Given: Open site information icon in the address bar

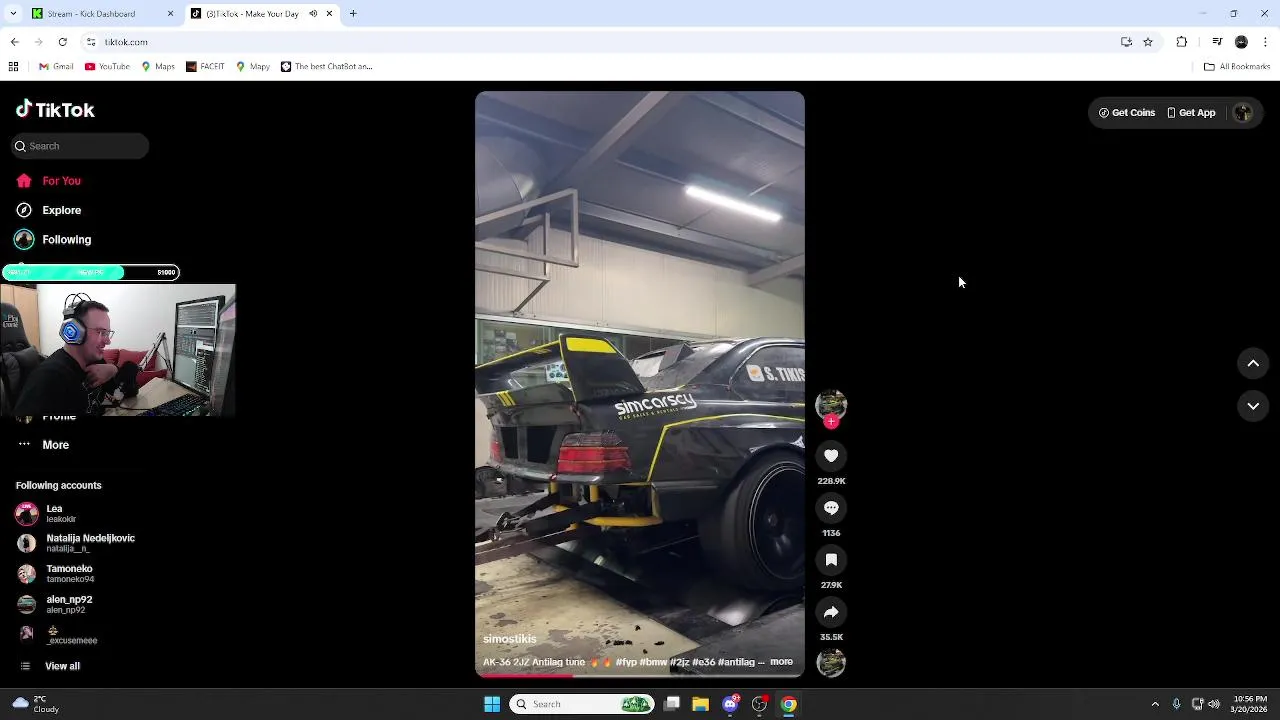Looking at the screenshot, I should point(91,42).
